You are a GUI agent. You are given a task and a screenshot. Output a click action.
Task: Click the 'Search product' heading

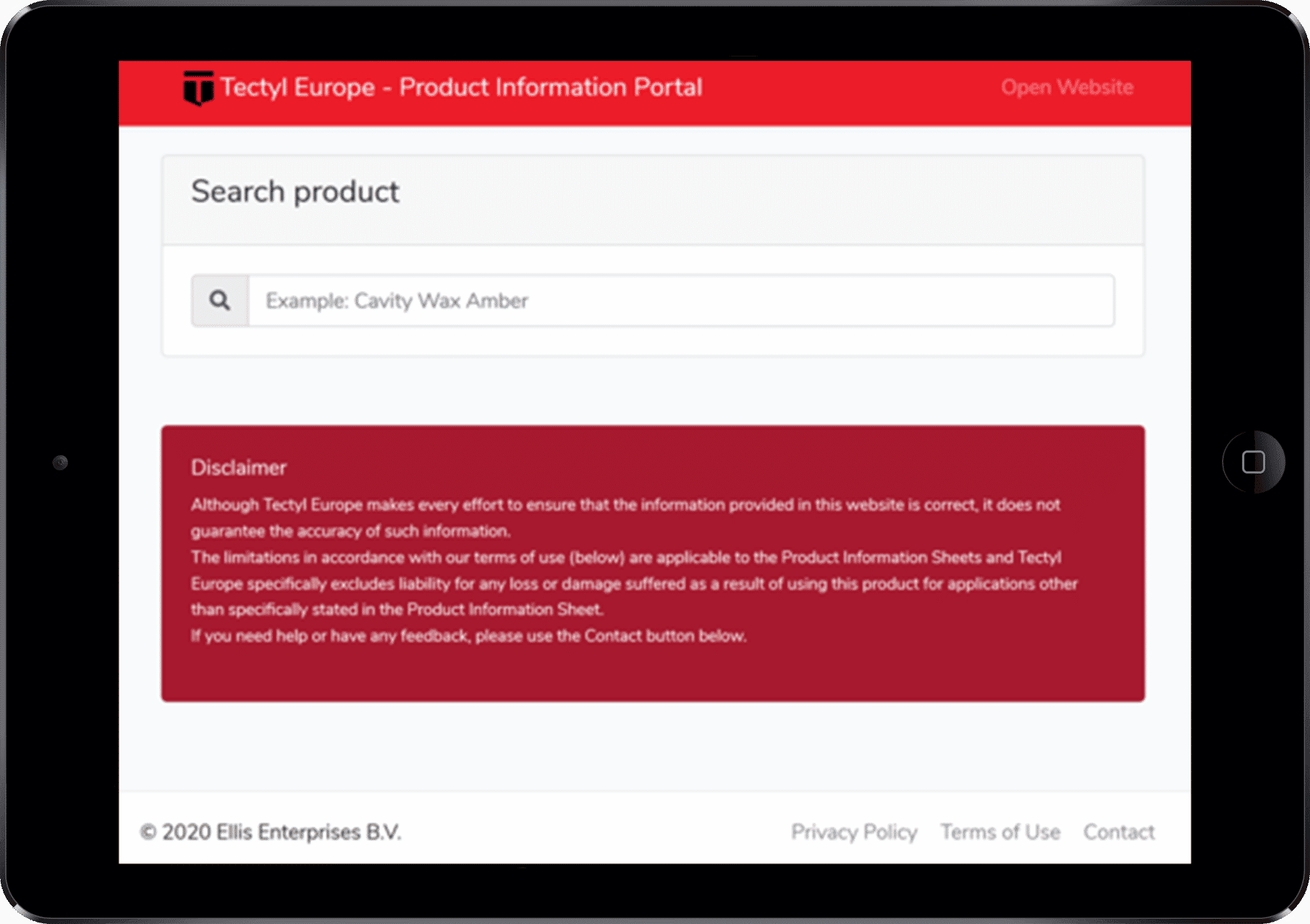tap(295, 192)
